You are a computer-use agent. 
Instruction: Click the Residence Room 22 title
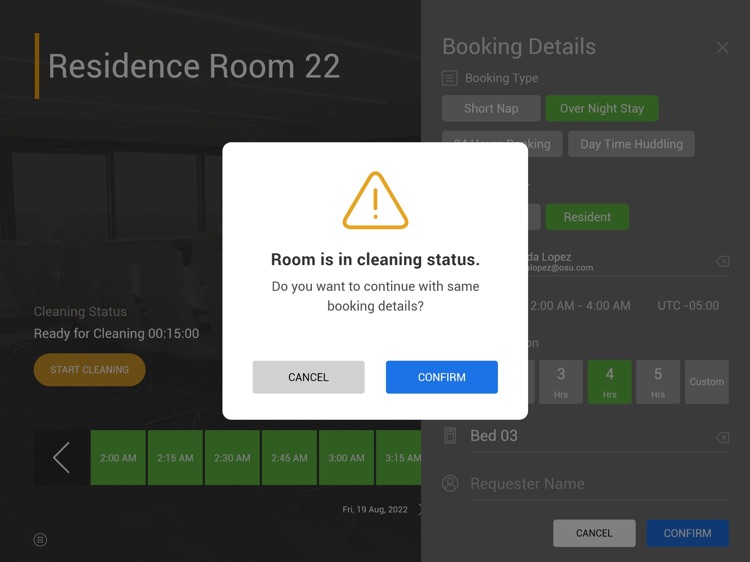[194, 66]
